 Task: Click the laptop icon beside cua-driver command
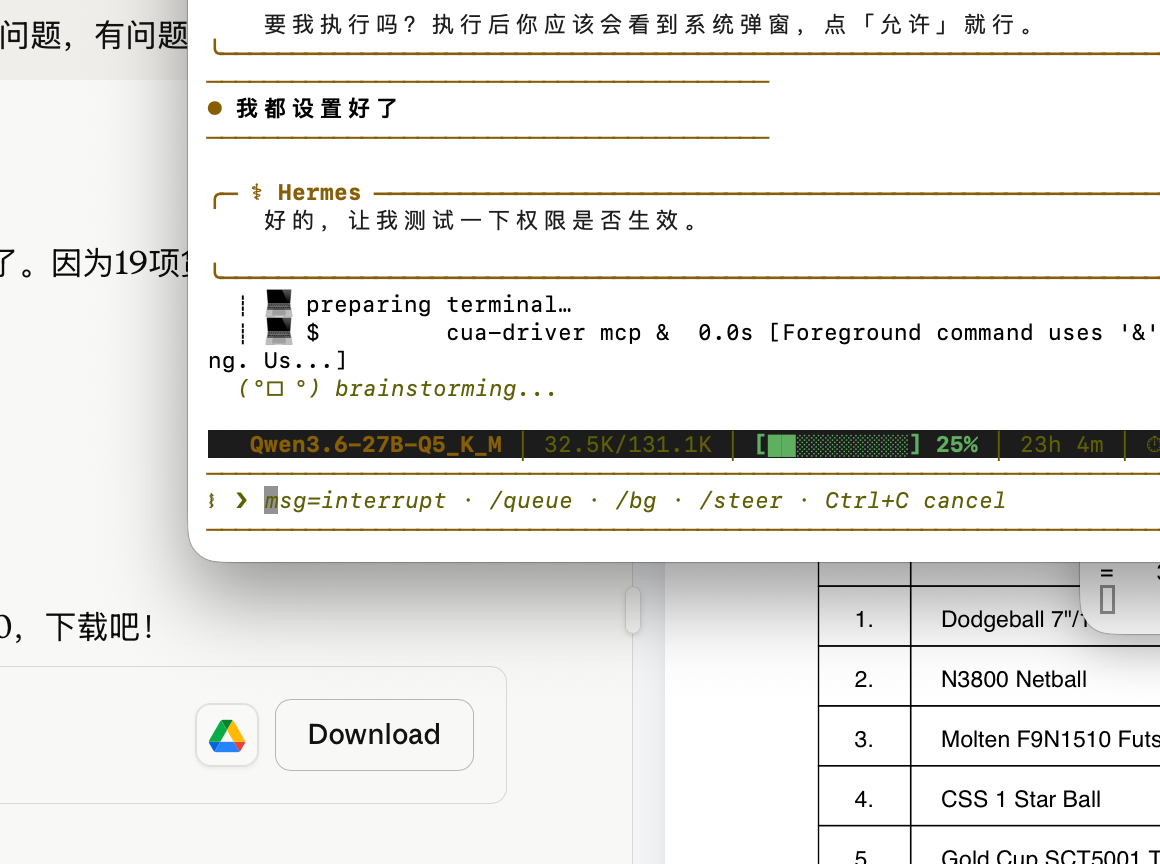279,331
